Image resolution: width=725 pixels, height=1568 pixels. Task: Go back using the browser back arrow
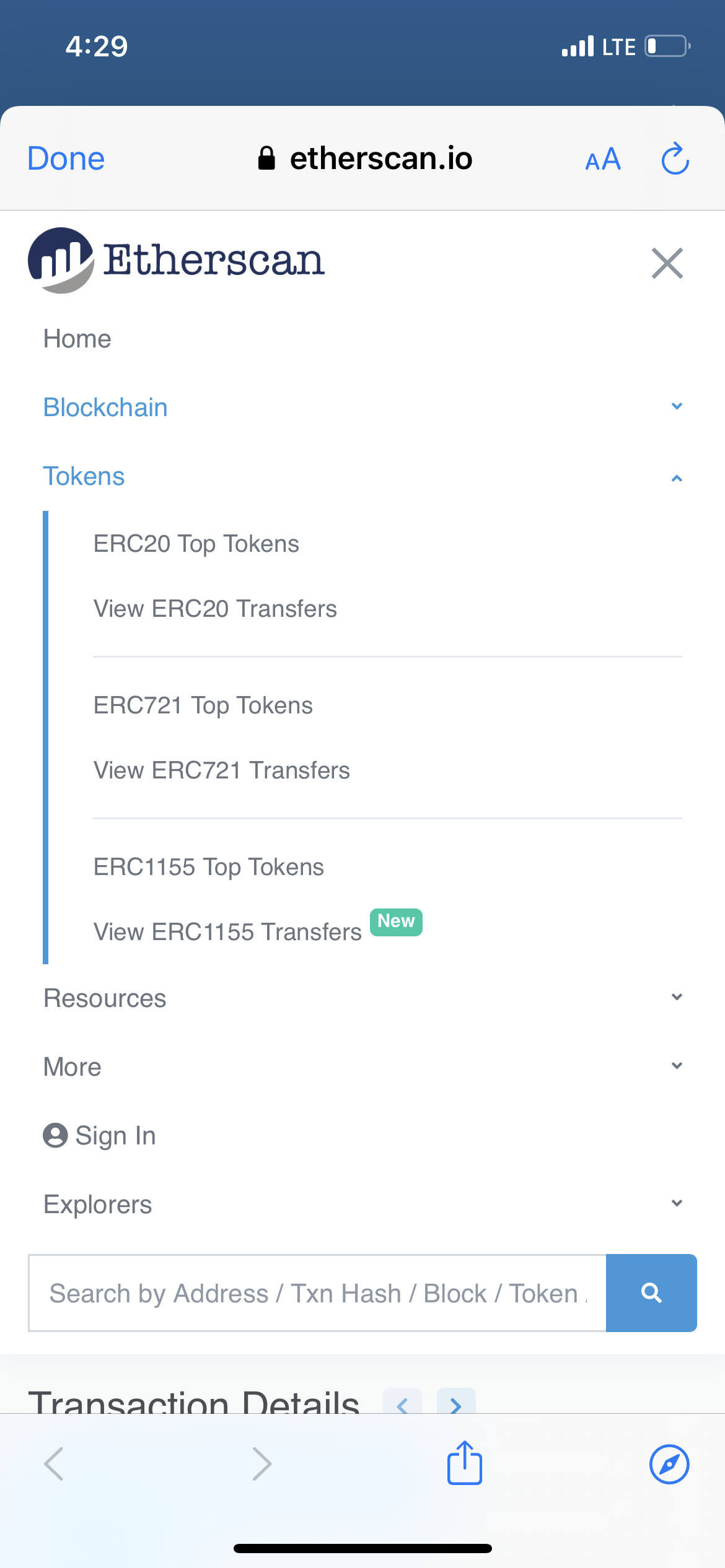click(55, 1464)
